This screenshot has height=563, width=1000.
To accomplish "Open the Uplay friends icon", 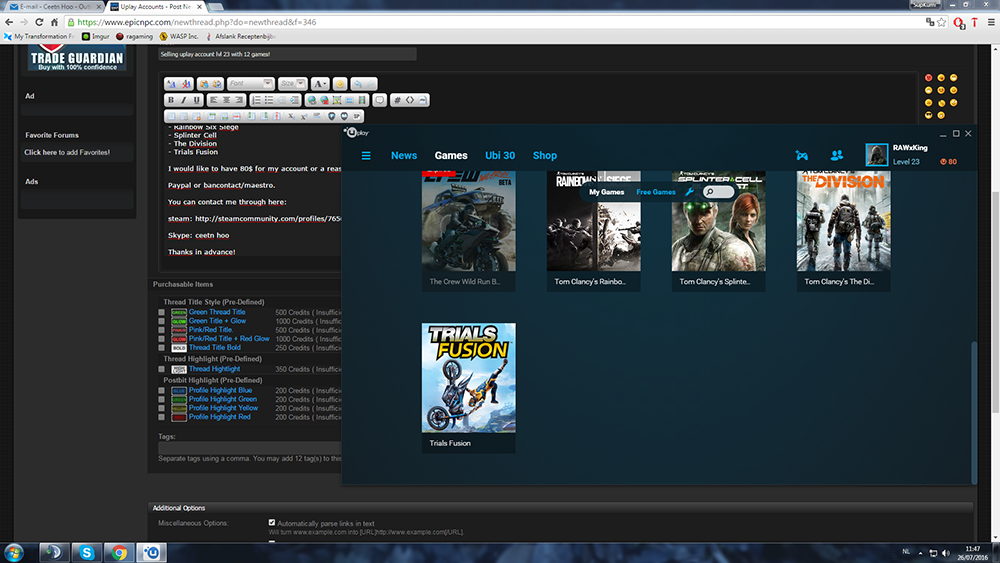I will coord(837,155).
